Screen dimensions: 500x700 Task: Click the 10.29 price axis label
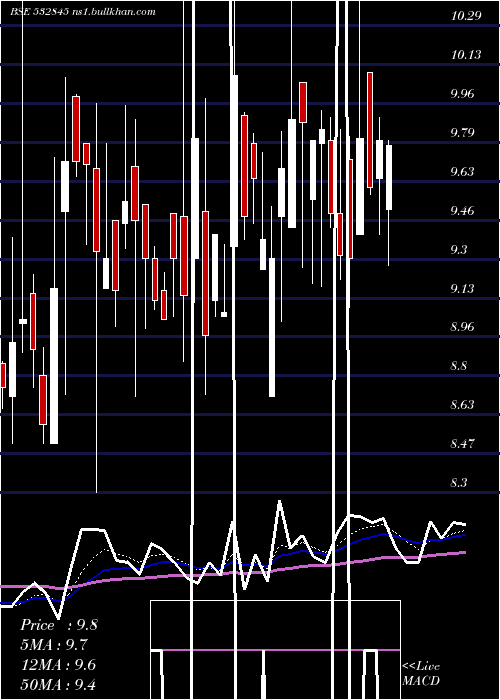point(466,16)
